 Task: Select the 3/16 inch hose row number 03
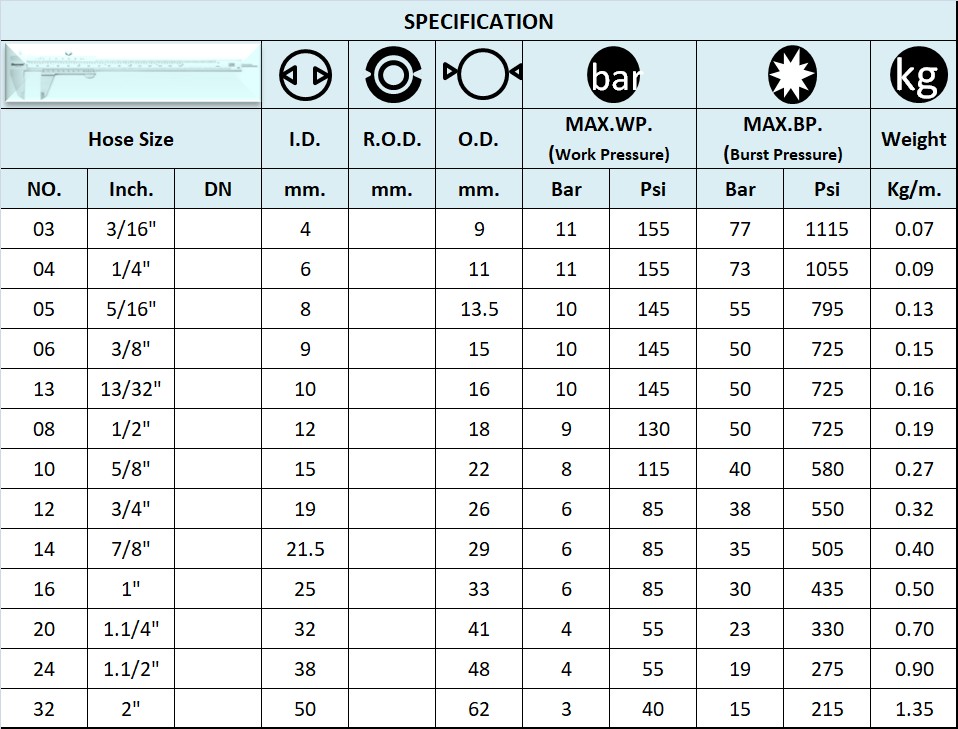click(x=44, y=228)
